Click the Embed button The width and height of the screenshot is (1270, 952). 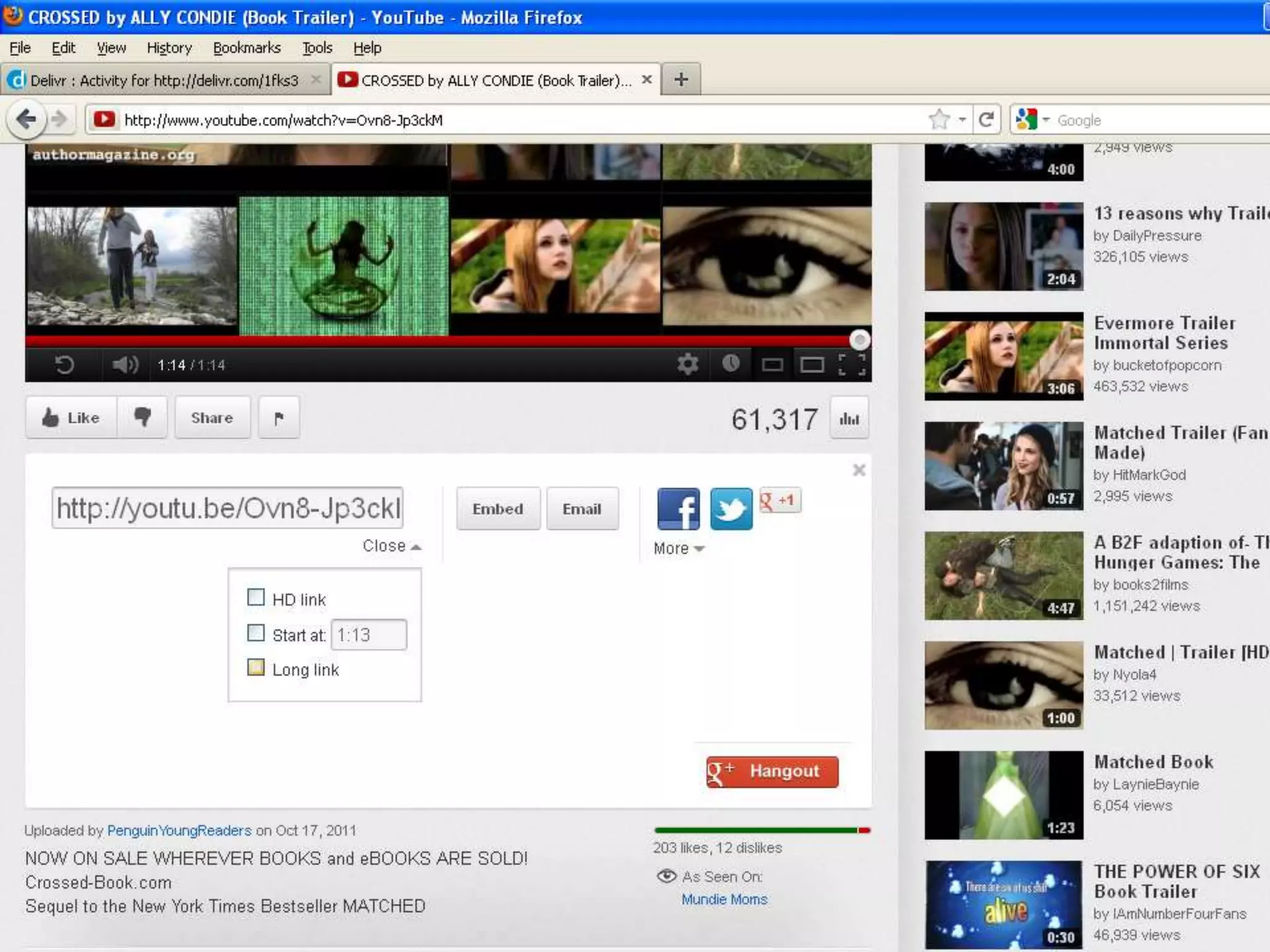coord(498,509)
